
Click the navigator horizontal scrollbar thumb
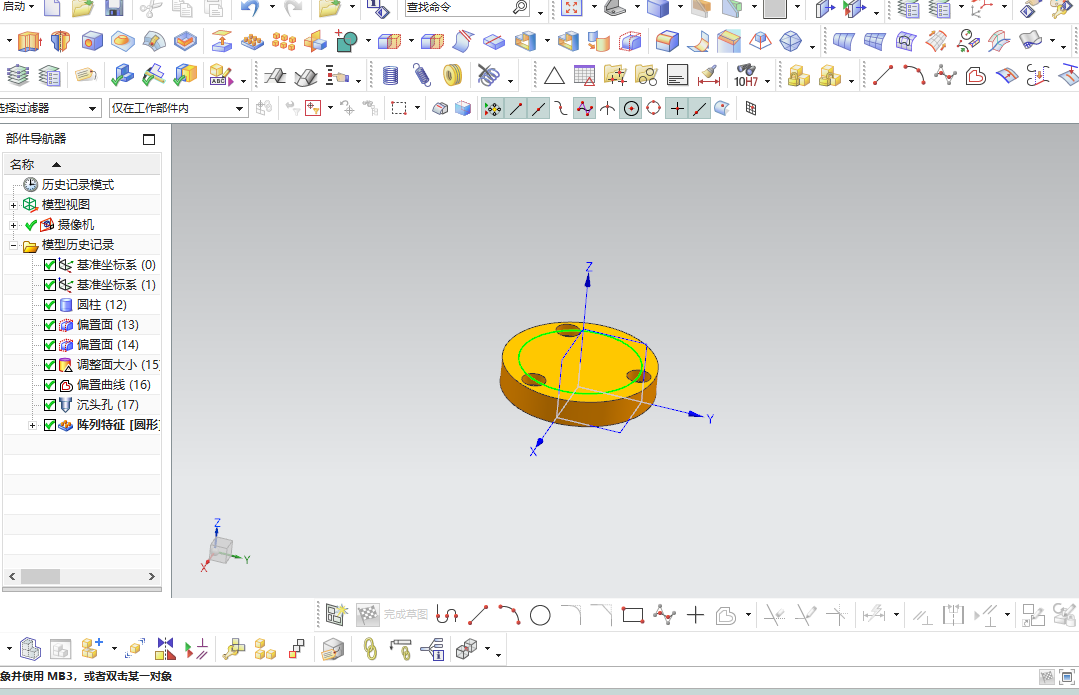pos(41,577)
